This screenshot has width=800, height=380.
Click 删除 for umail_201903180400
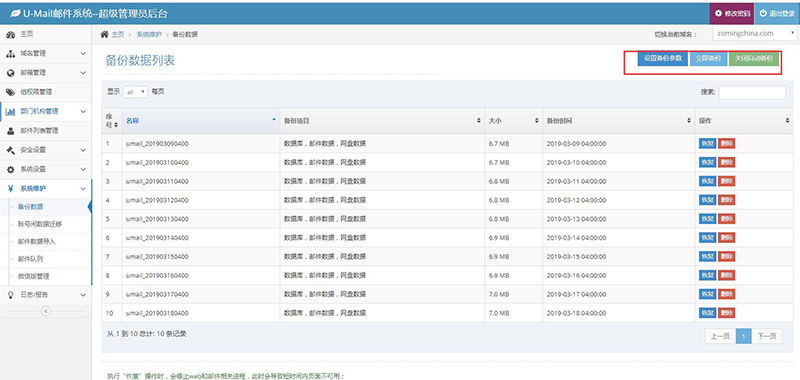pos(727,313)
